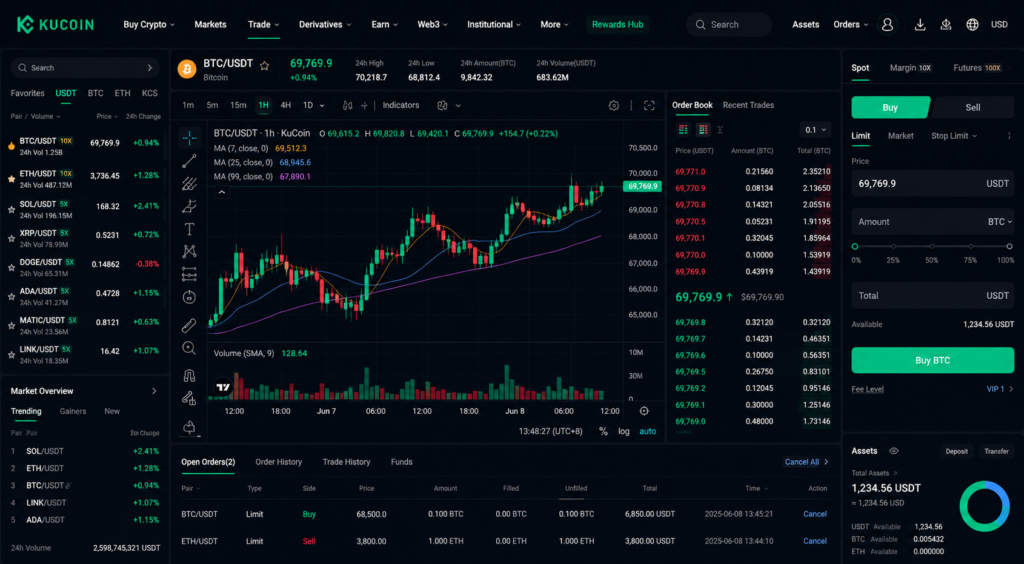Open the chart layout template icon
Screen dimensions: 1024x564
click(442, 105)
